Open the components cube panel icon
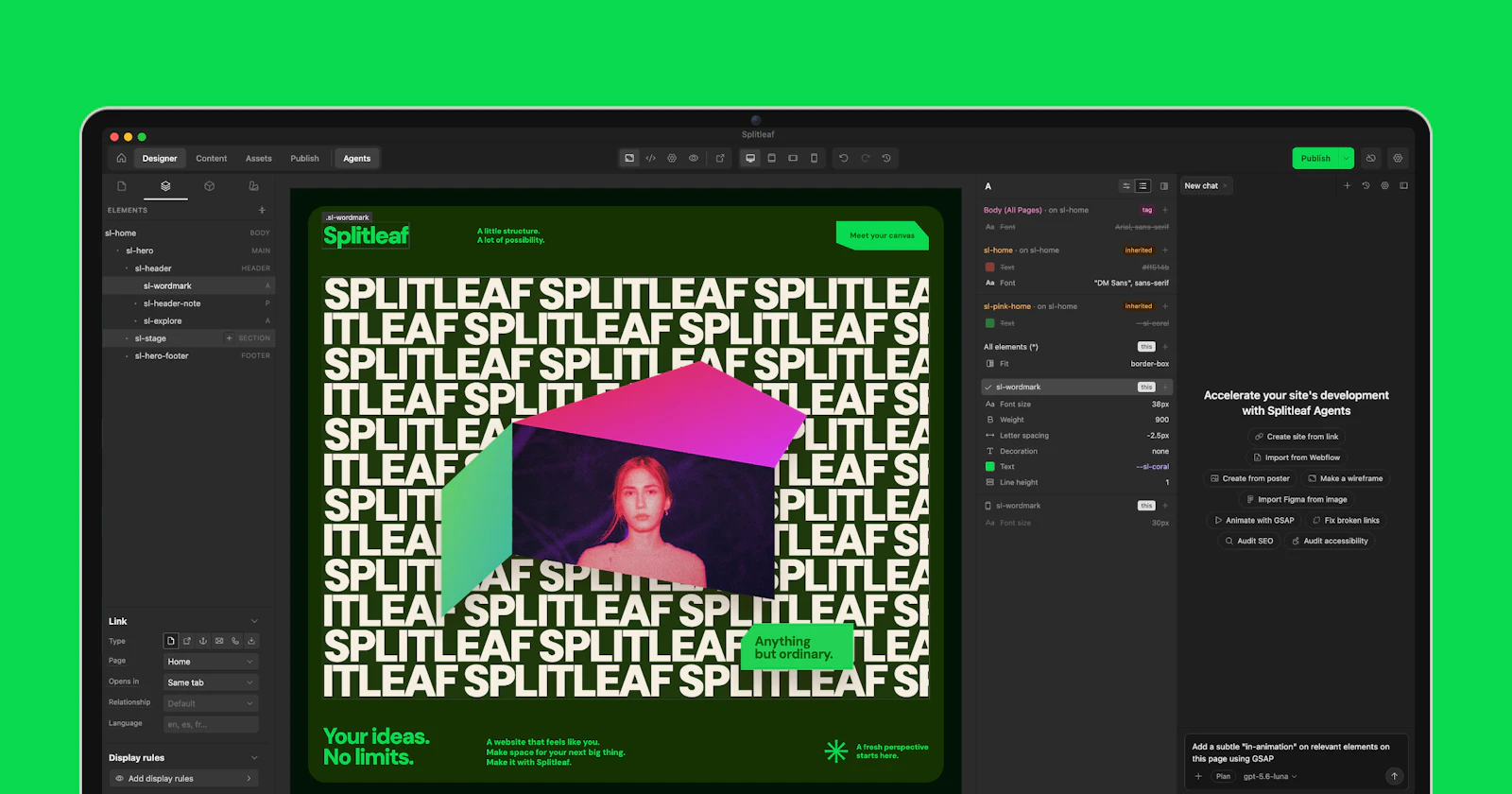 [210, 186]
